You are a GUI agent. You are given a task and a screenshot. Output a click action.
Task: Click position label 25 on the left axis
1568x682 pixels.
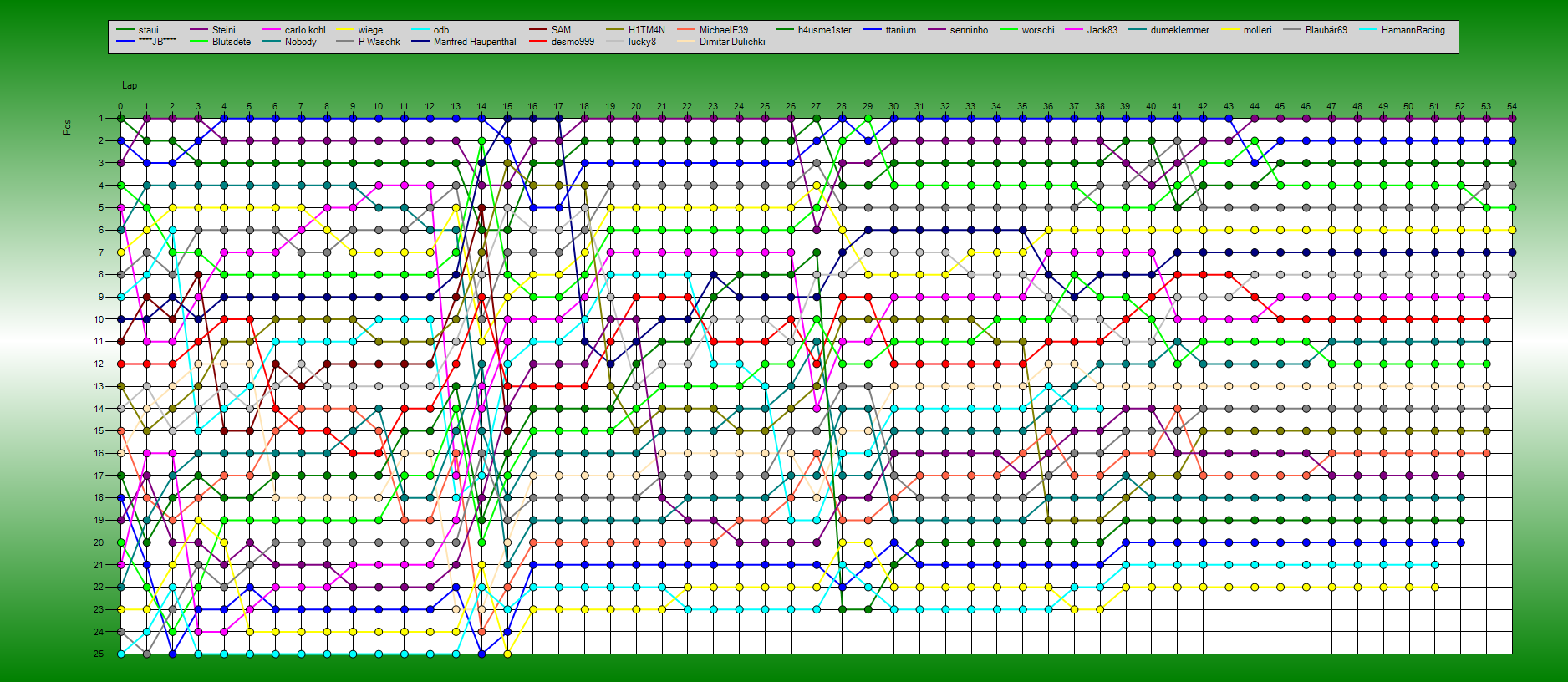pos(99,654)
